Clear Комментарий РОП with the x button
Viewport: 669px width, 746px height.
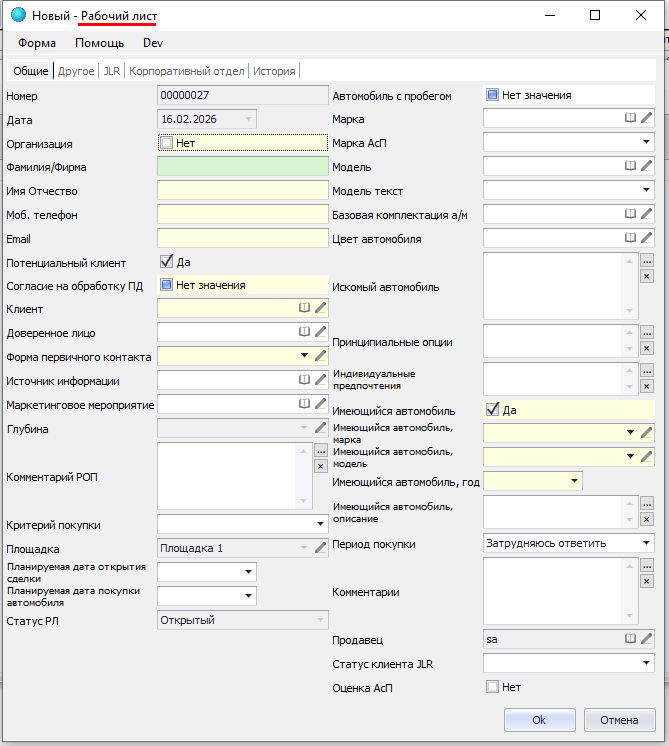(x=320, y=466)
